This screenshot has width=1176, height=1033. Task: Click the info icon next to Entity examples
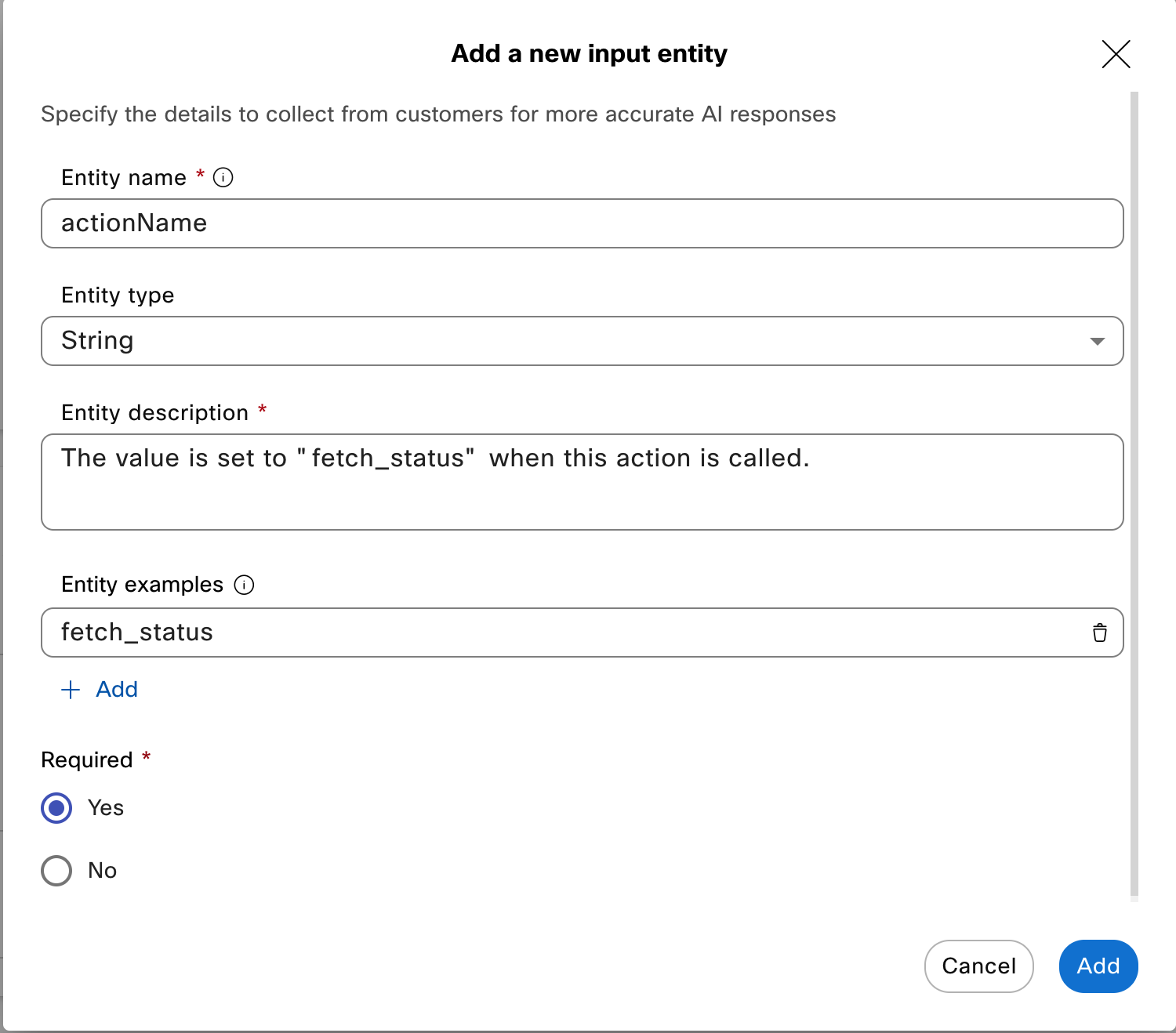pos(245,585)
